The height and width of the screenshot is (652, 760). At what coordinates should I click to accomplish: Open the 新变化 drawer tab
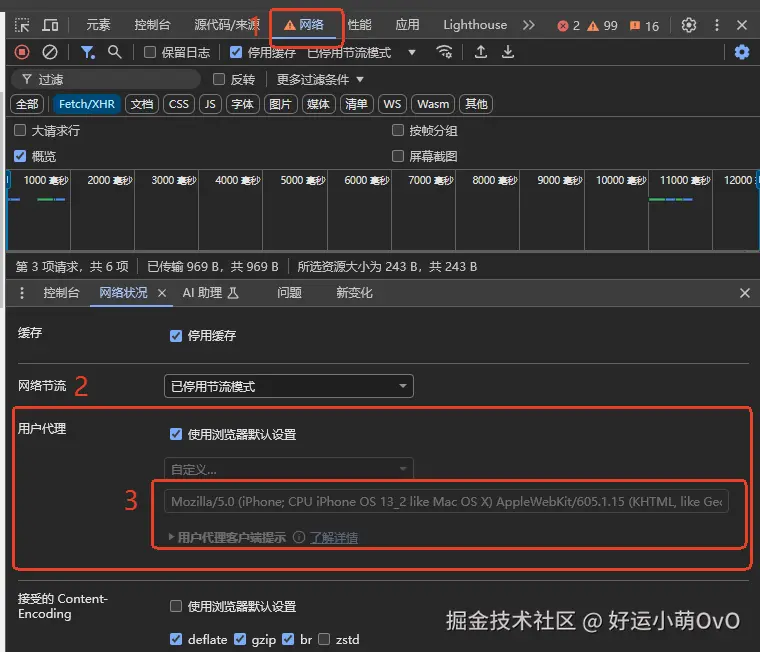point(354,293)
